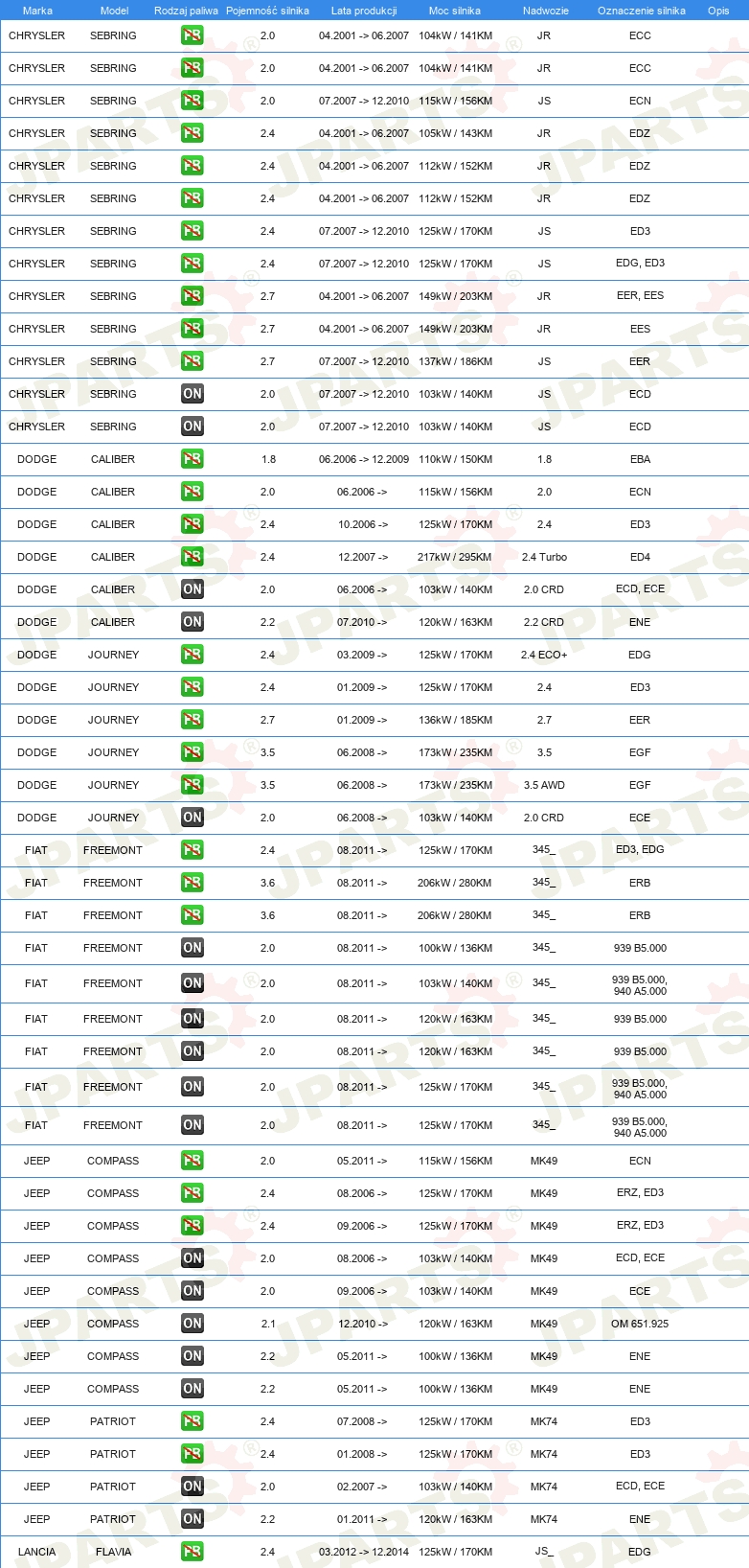Click the 105kW / 143KM power value
The width and height of the screenshot is (749, 1568).
tap(455, 133)
